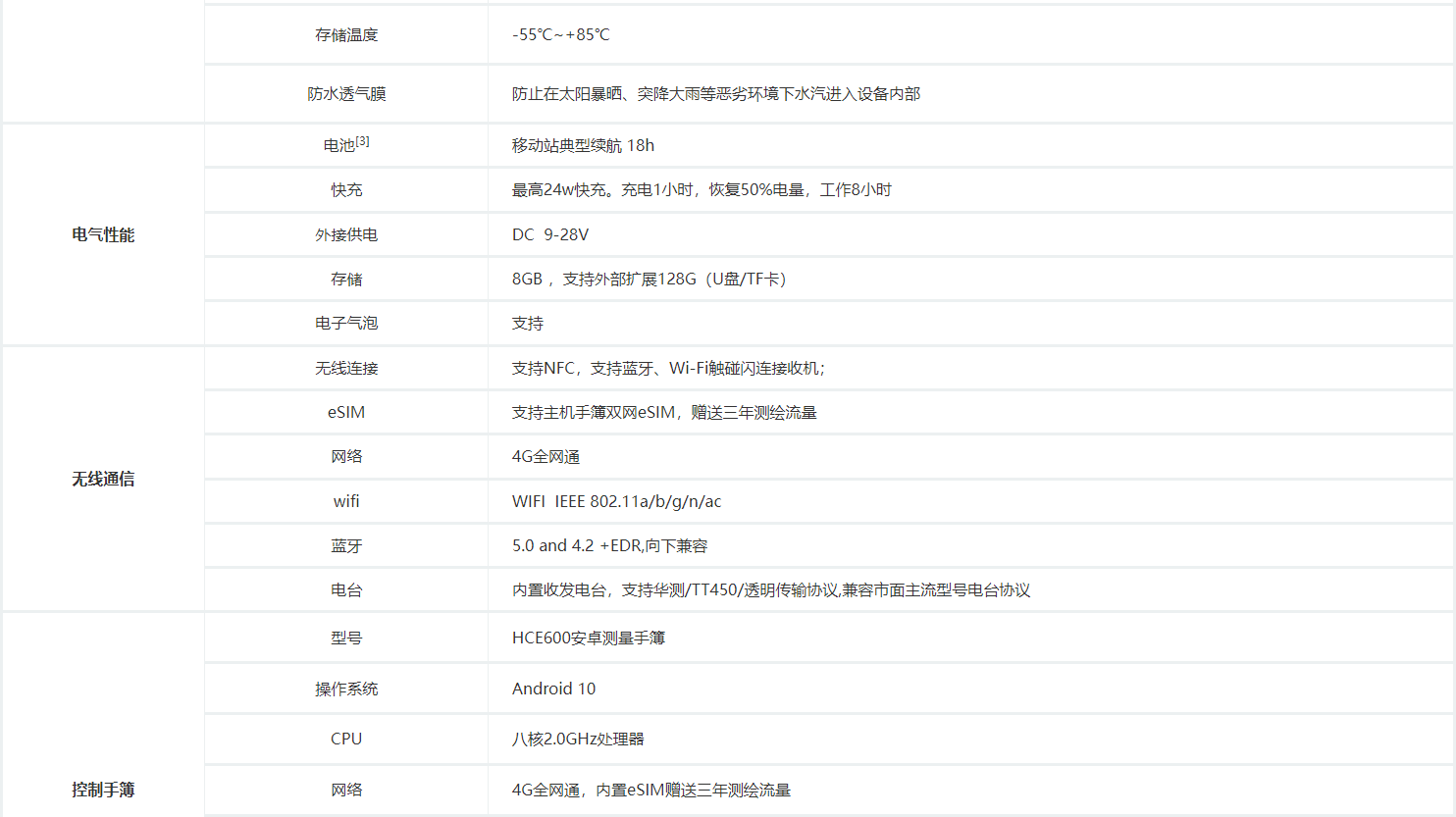Select the 蓝牙 row label
The width and height of the screenshot is (1456, 817).
pos(346,546)
